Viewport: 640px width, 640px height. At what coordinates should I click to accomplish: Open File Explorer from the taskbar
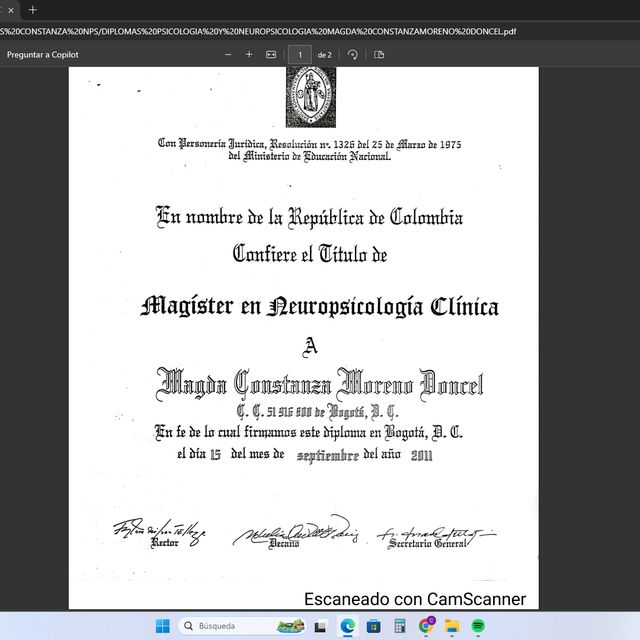coord(452,626)
